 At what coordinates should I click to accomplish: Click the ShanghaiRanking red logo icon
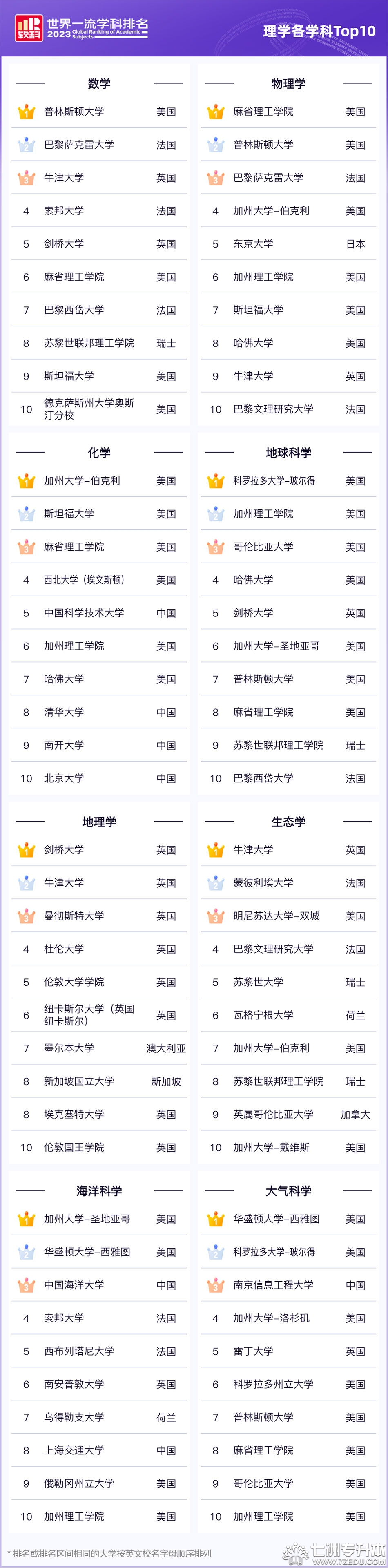pyautogui.click(x=29, y=28)
